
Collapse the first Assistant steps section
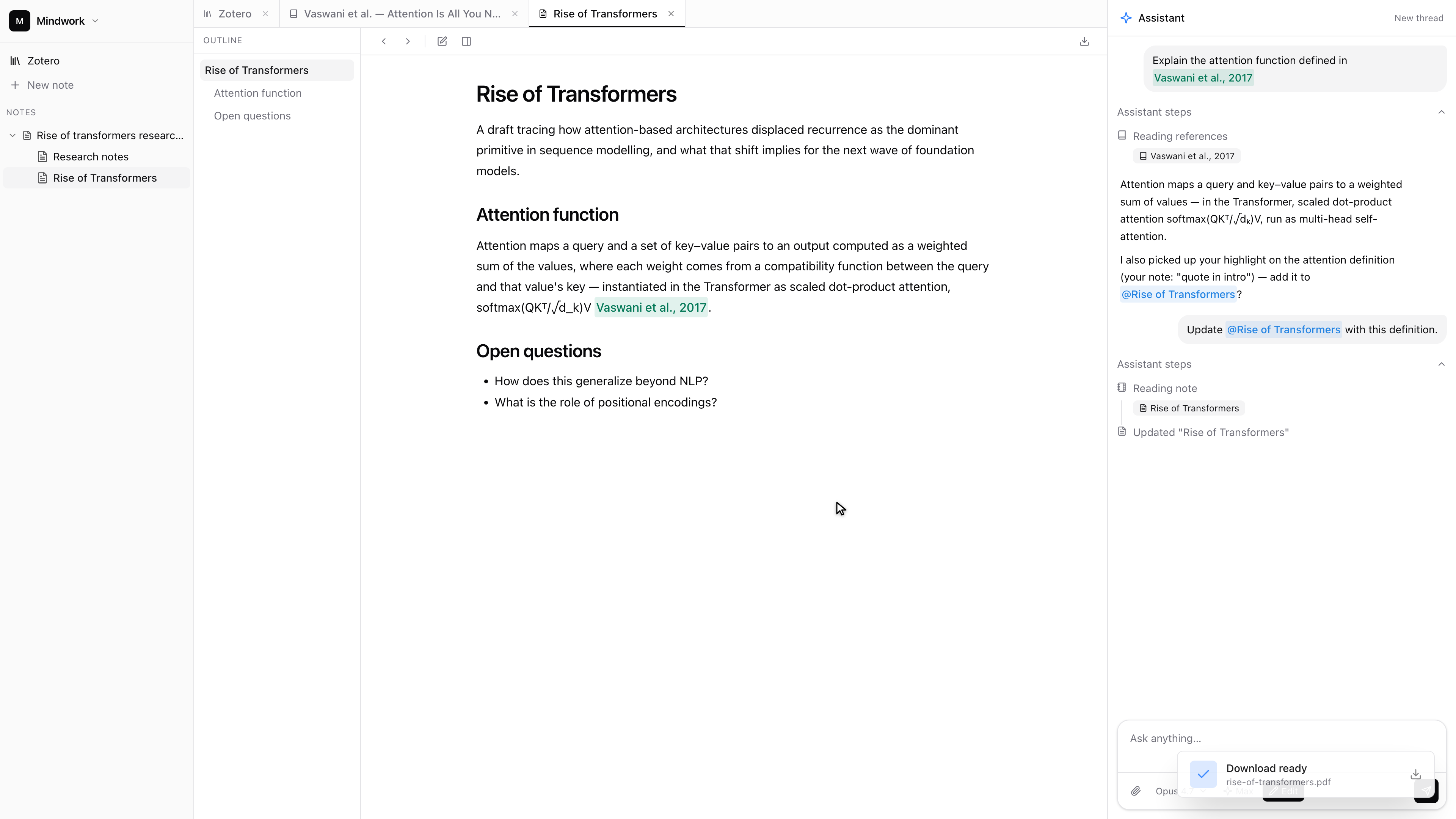click(1441, 112)
